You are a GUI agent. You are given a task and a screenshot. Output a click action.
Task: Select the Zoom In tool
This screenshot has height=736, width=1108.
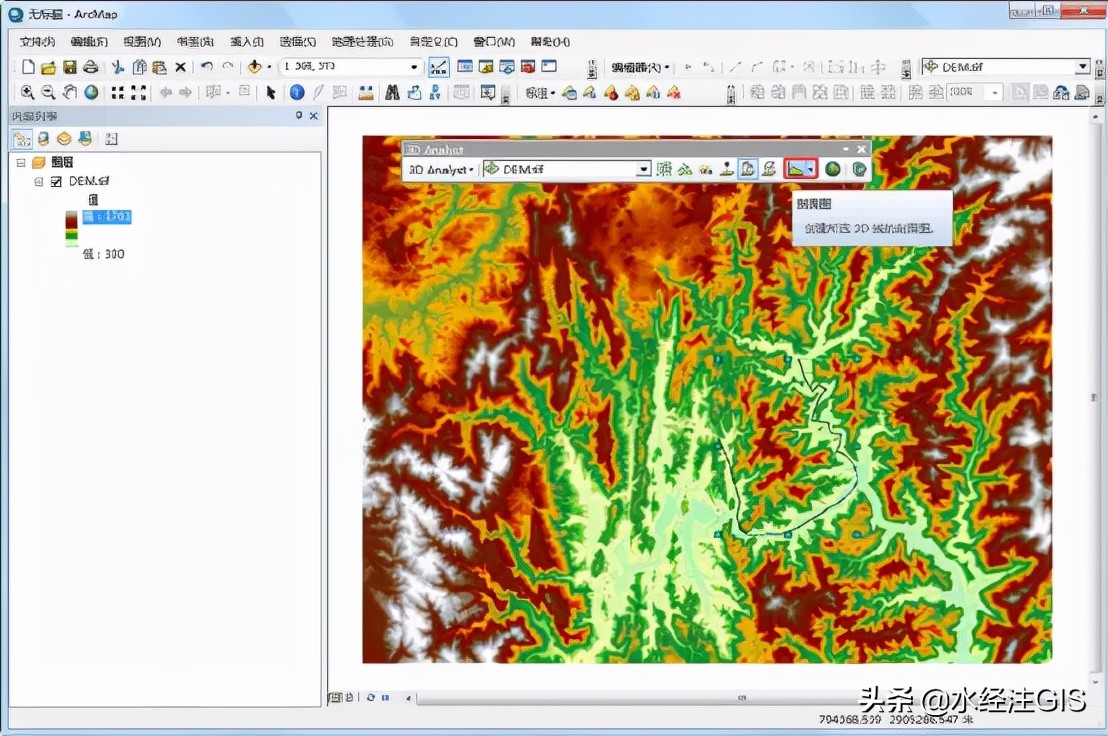(x=28, y=93)
